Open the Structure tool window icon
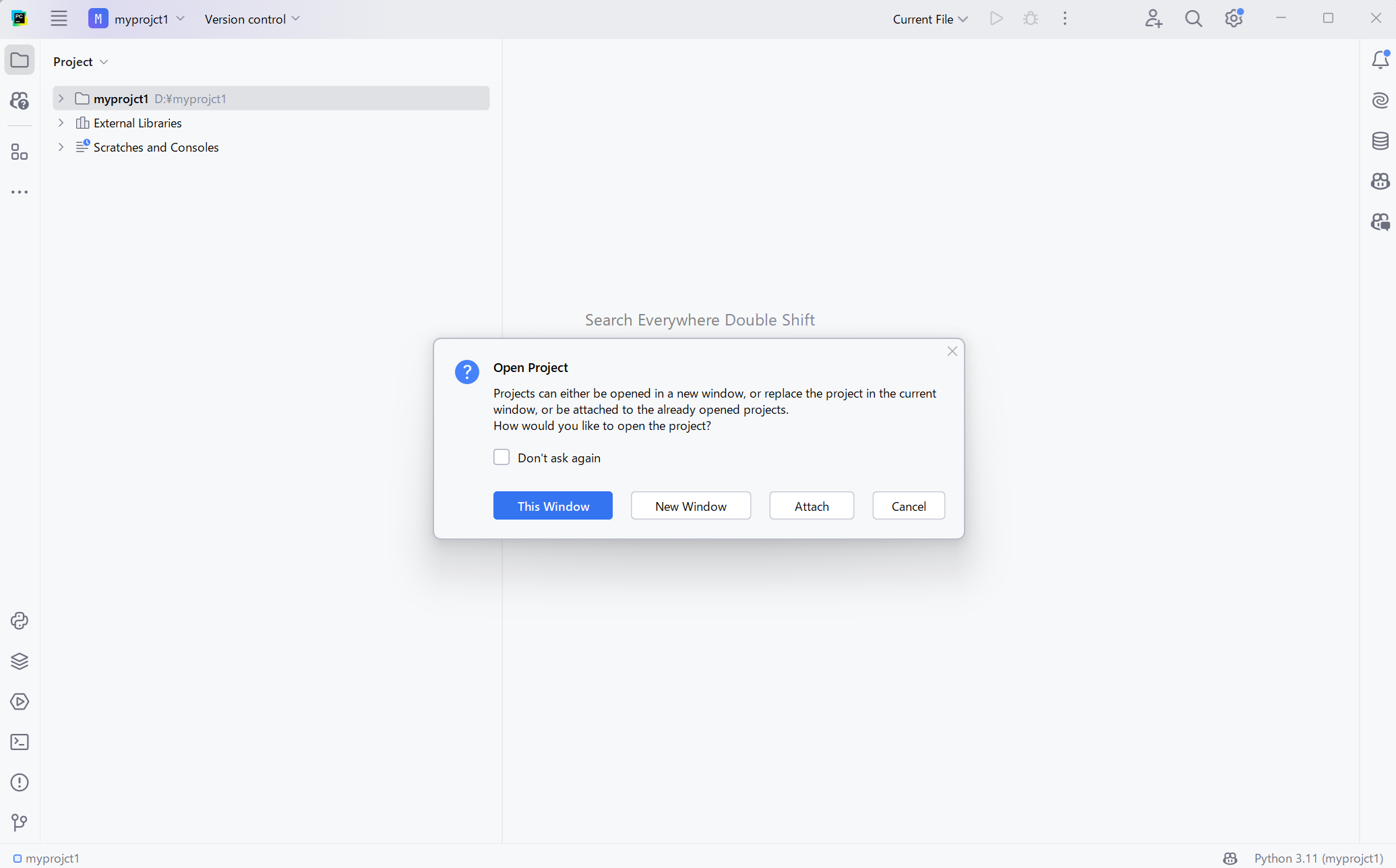Viewport: 1396px width, 868px height. click(x=20, y=152)
